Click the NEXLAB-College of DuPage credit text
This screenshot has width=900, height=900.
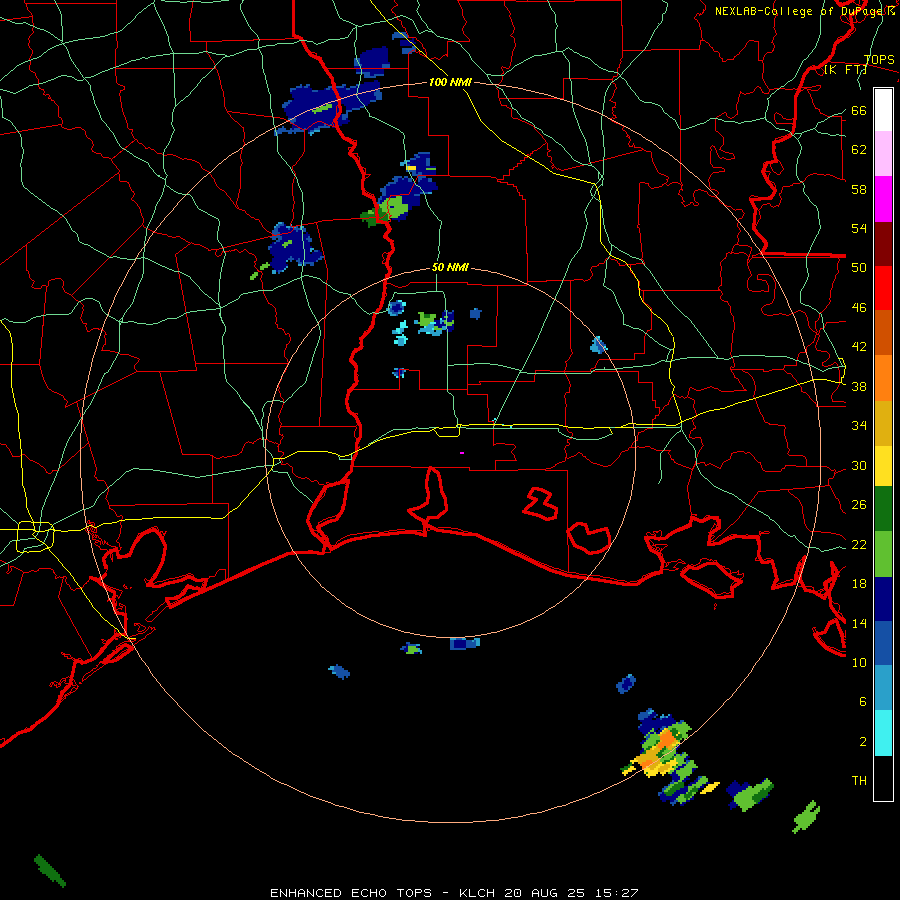click(x=805, y=11)
